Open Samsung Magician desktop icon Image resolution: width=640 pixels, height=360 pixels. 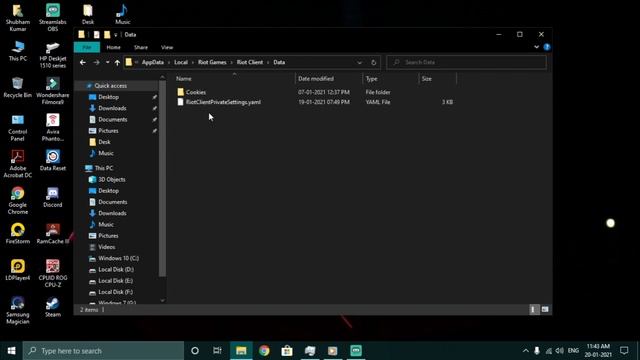pyautogui.click(x=18, y=310)
